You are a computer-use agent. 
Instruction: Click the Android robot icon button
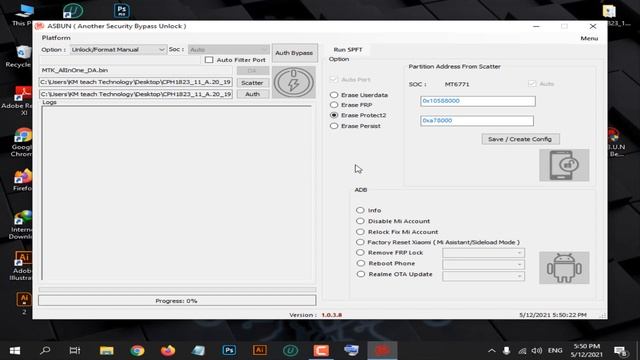[564, 268]
